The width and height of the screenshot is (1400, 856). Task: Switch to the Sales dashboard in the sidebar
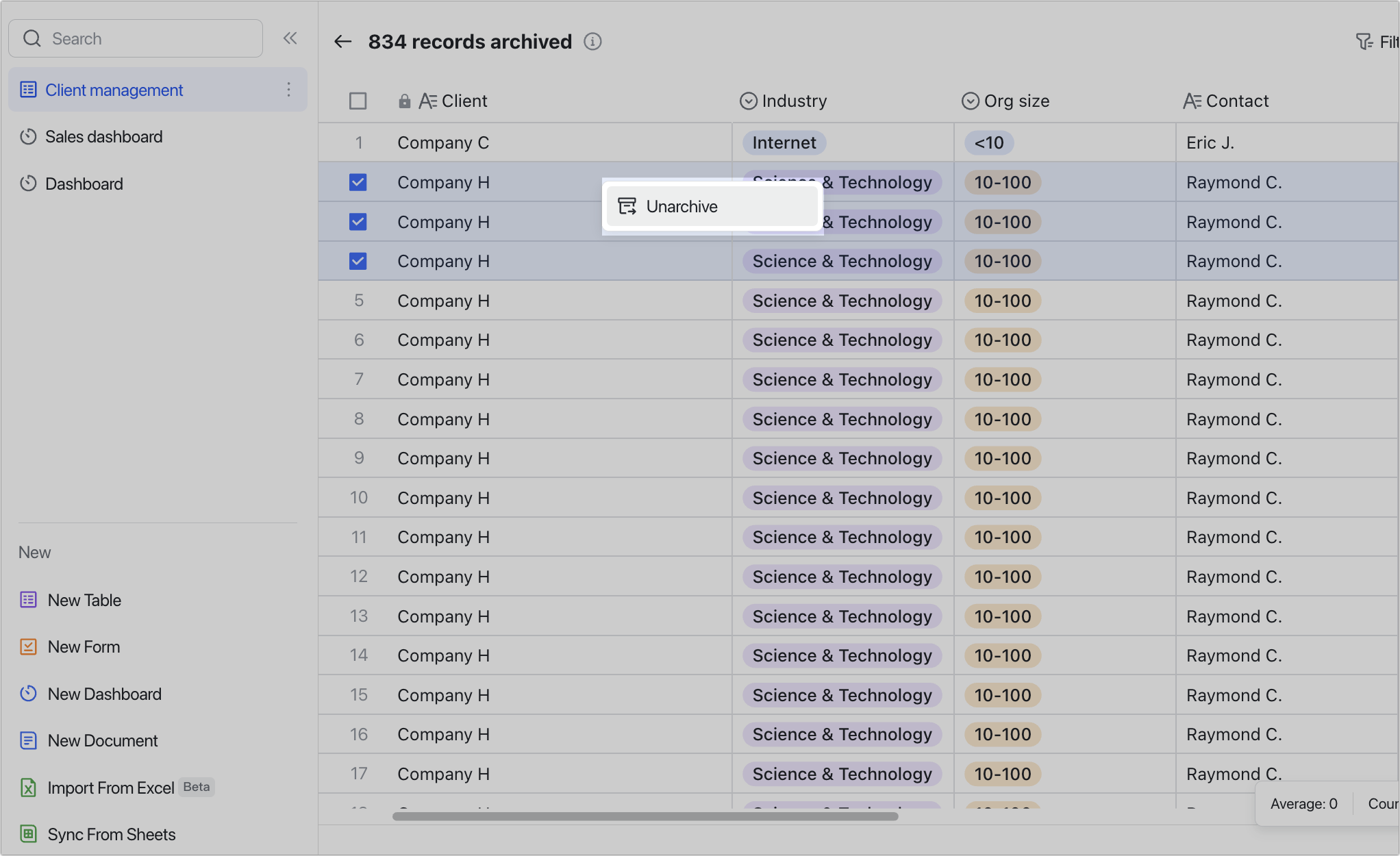pyautogui.click(x=103, y=136)
